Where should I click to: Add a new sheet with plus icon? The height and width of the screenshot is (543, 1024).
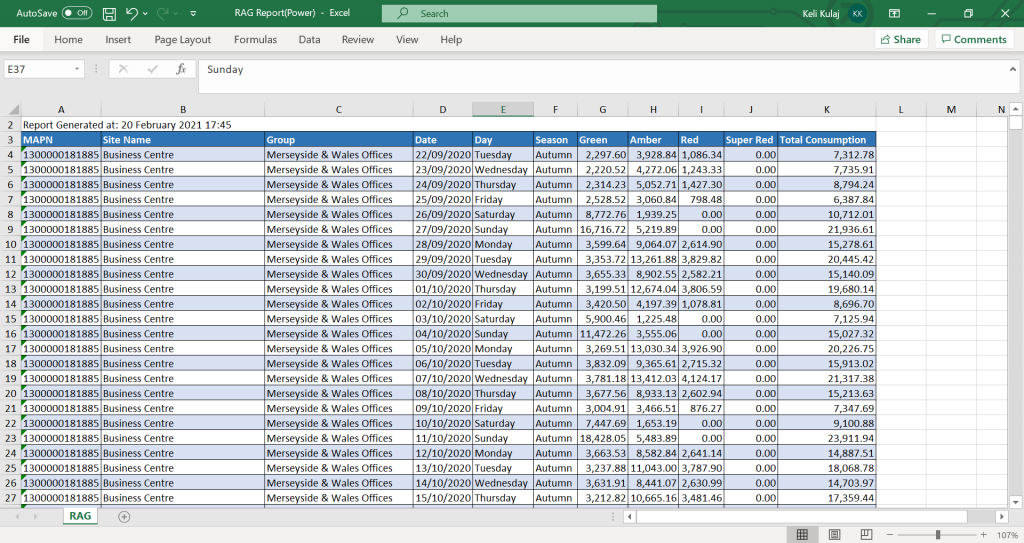click(x=124, y=516)
